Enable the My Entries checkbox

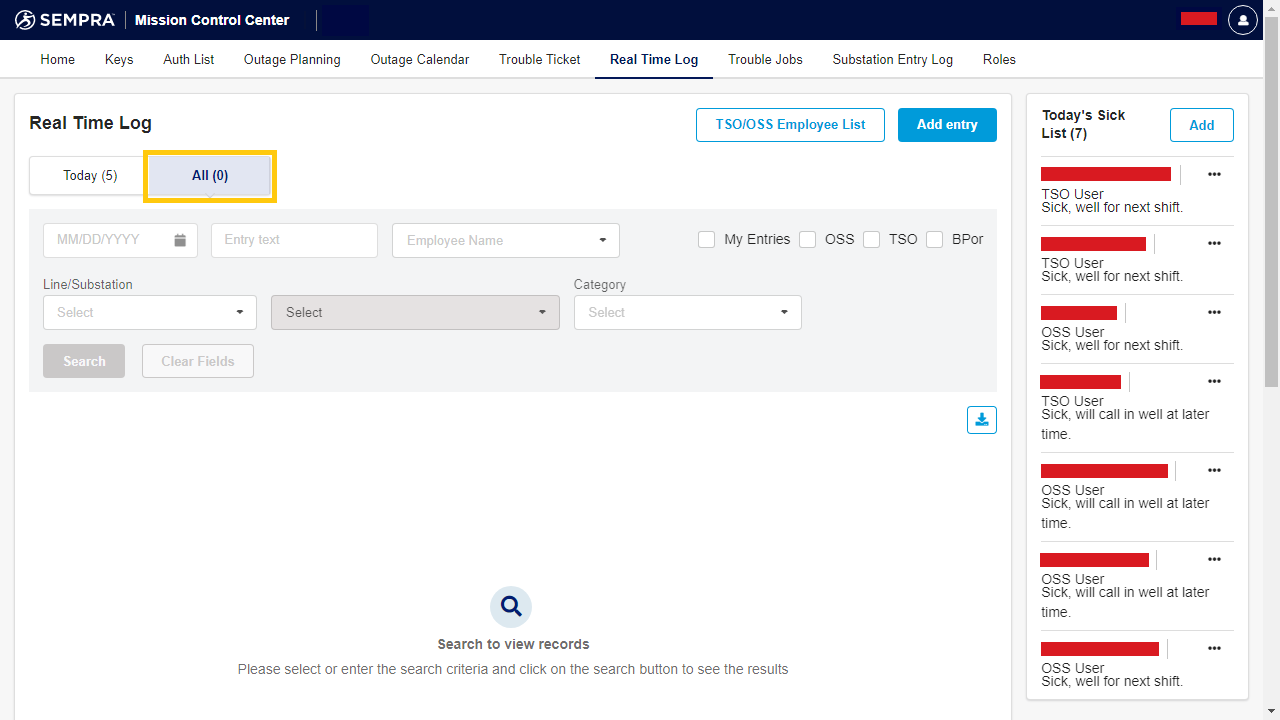click(x=707, y=240)
